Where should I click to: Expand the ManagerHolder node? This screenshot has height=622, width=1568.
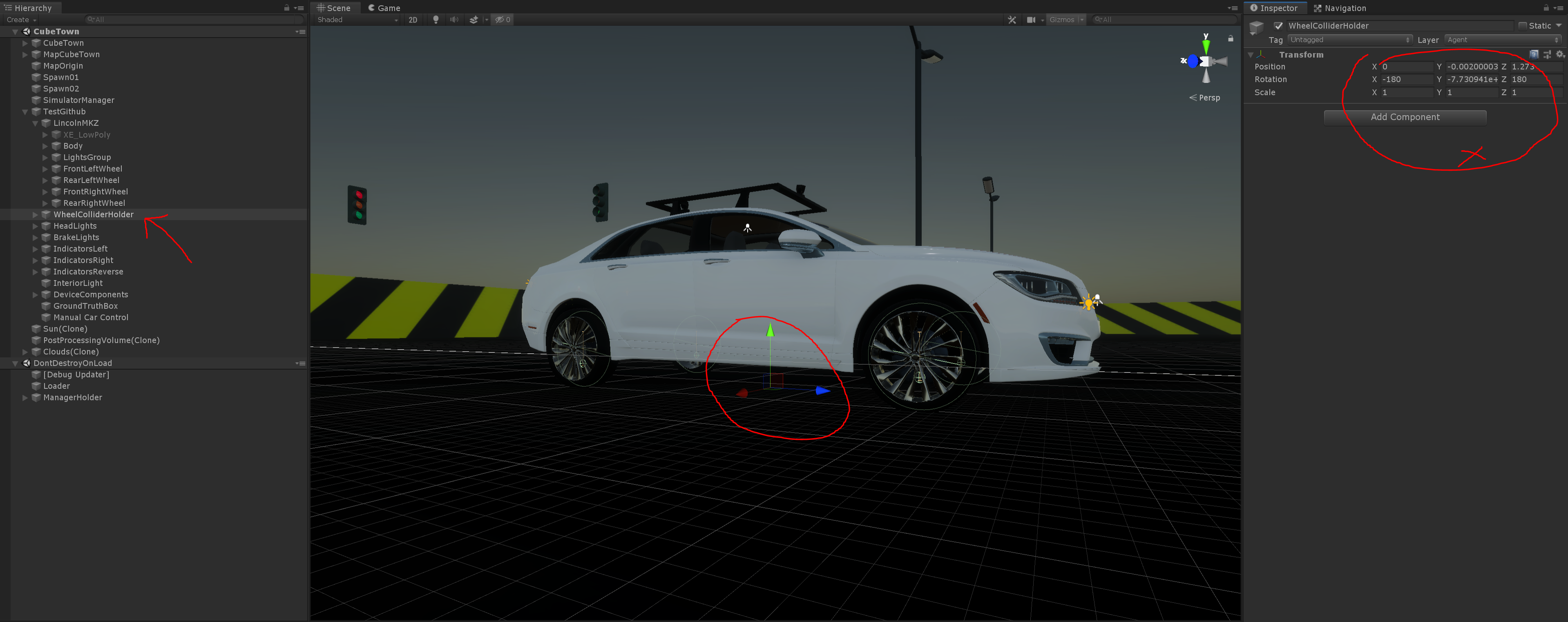tap(25, 398)
